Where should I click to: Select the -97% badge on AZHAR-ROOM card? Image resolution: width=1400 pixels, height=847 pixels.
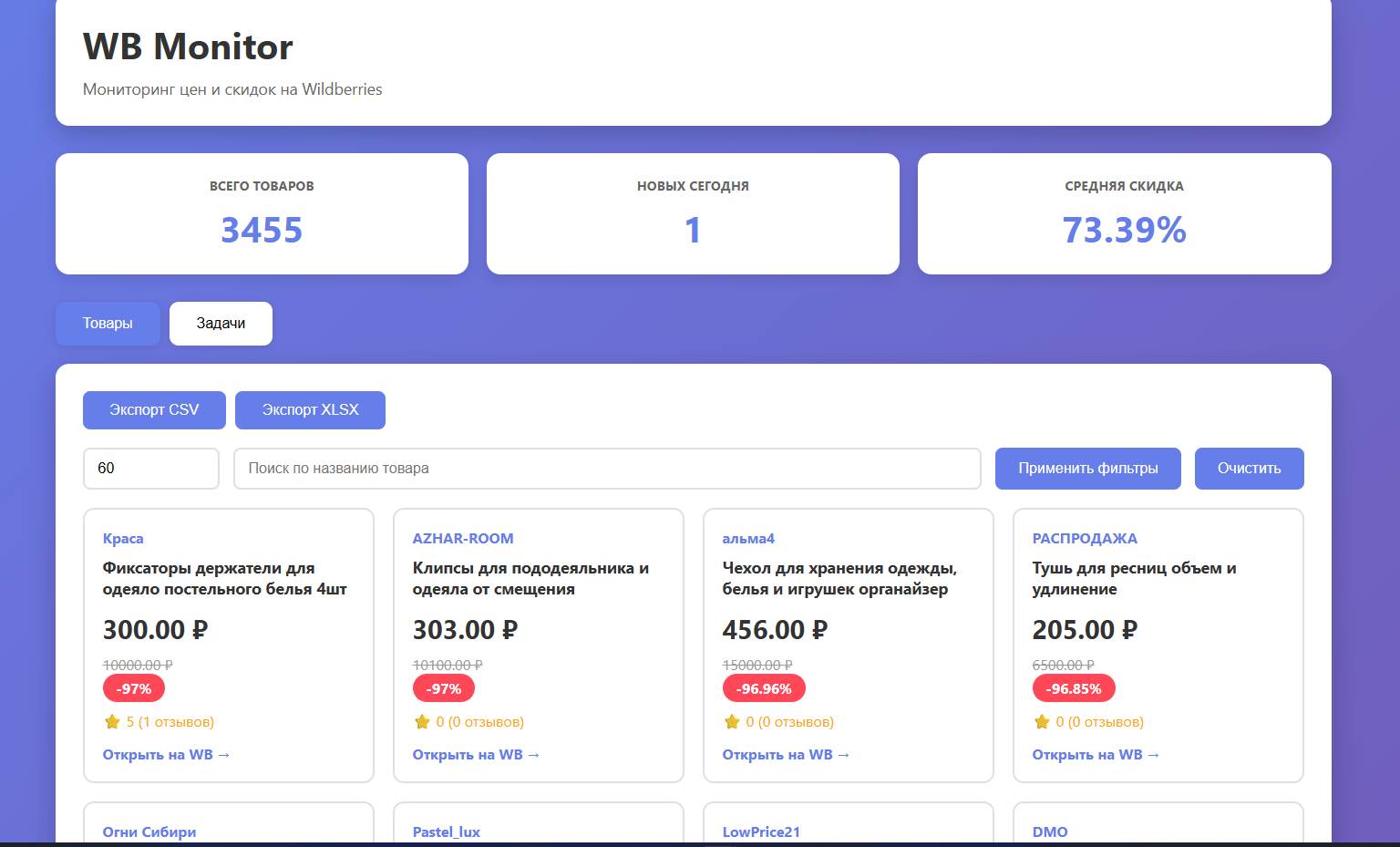444,688
